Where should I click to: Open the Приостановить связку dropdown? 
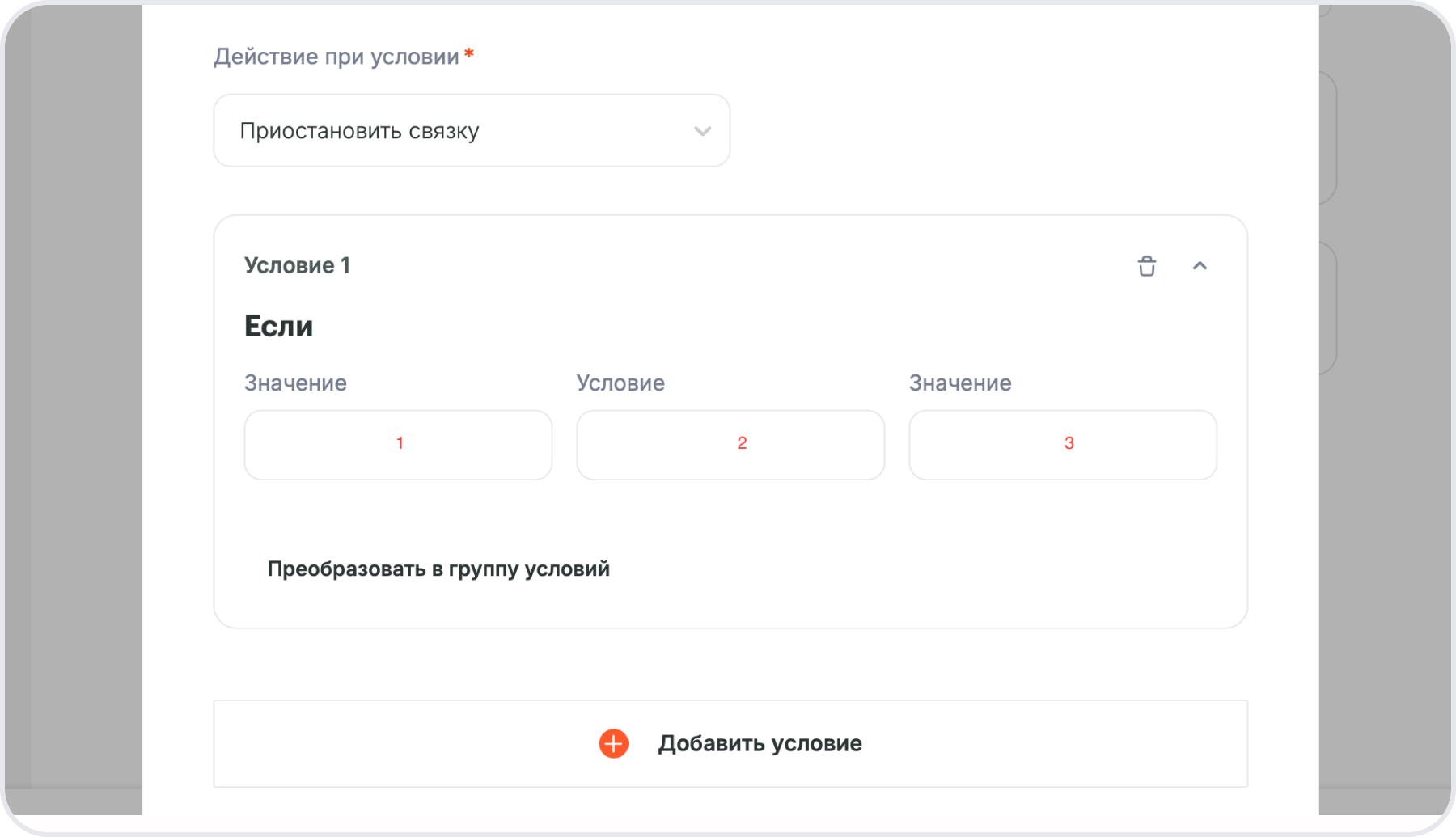click(x=471, y=131)
